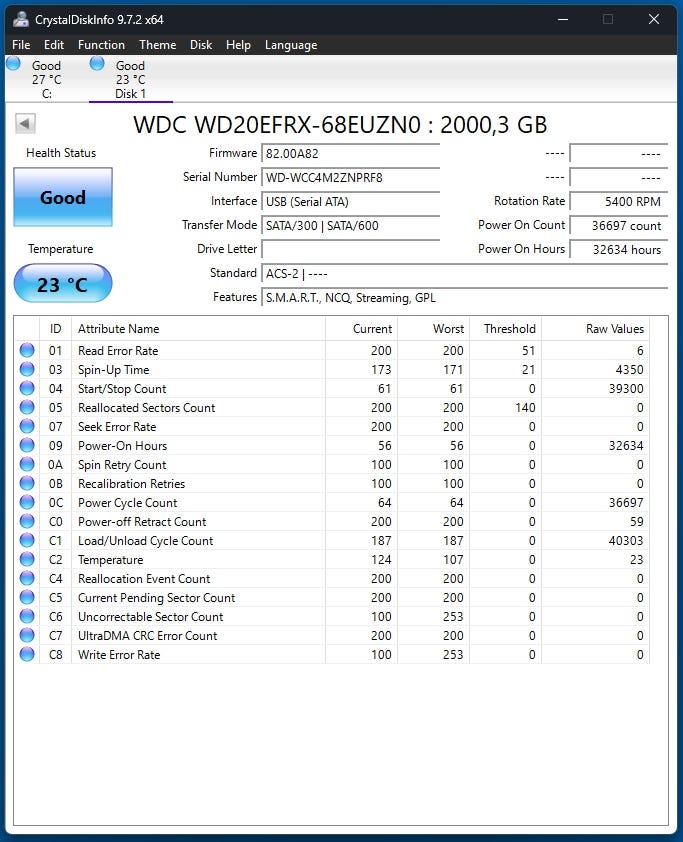Click status orb for UltraDMA CRC Error Count
Image resolution: width=683 pixels, height=842 pixels.
coord(27,635)
